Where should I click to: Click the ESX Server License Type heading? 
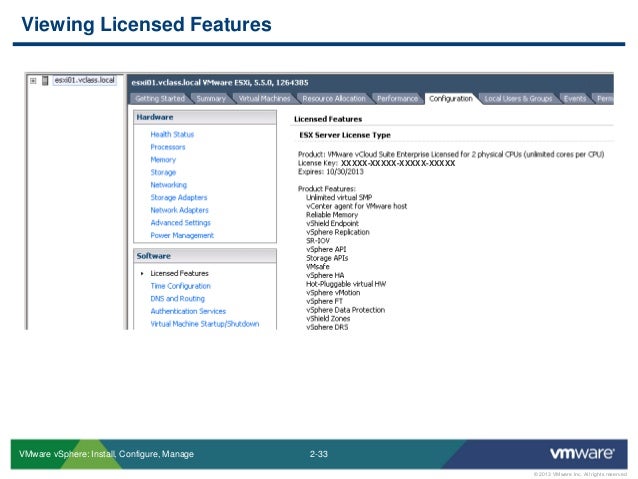point(345,135)
